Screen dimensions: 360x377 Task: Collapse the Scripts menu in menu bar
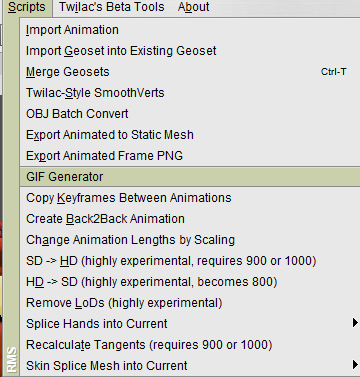(27, 7)
